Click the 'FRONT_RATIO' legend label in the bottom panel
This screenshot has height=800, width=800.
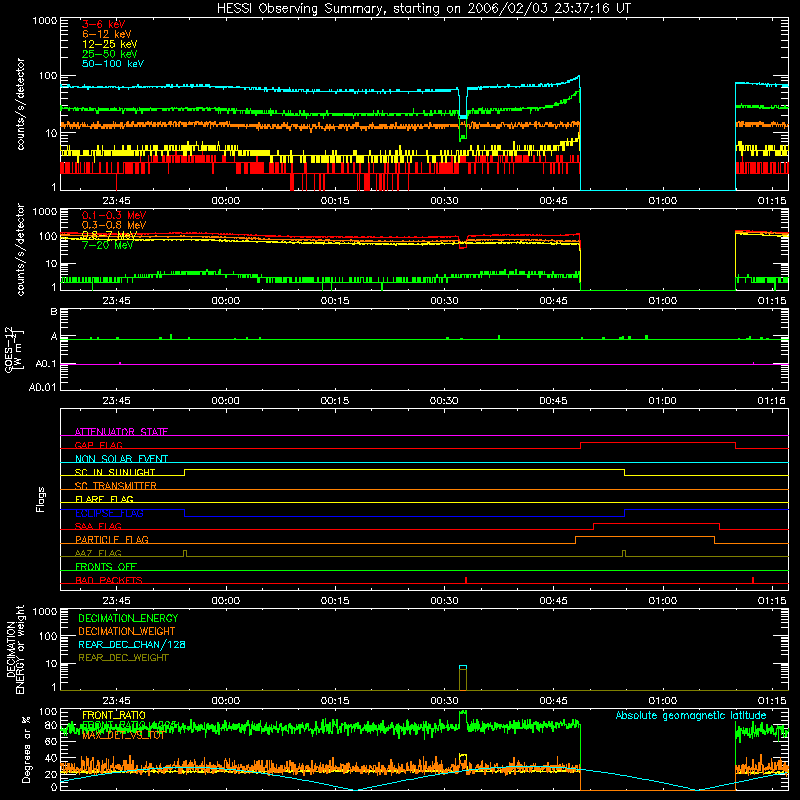114,715
